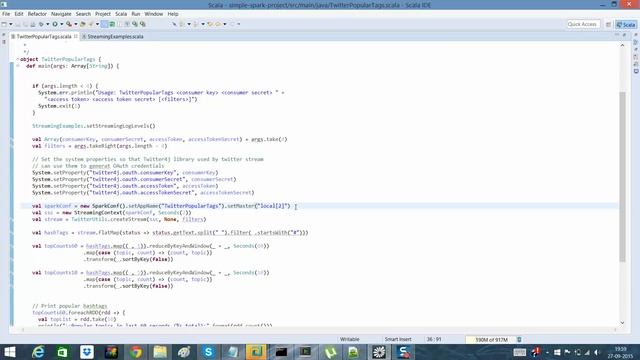The height and width of the screenshot is (360, 640).
Task: Click the Open Type toolbar icon
Action: (x=83, y=24)
